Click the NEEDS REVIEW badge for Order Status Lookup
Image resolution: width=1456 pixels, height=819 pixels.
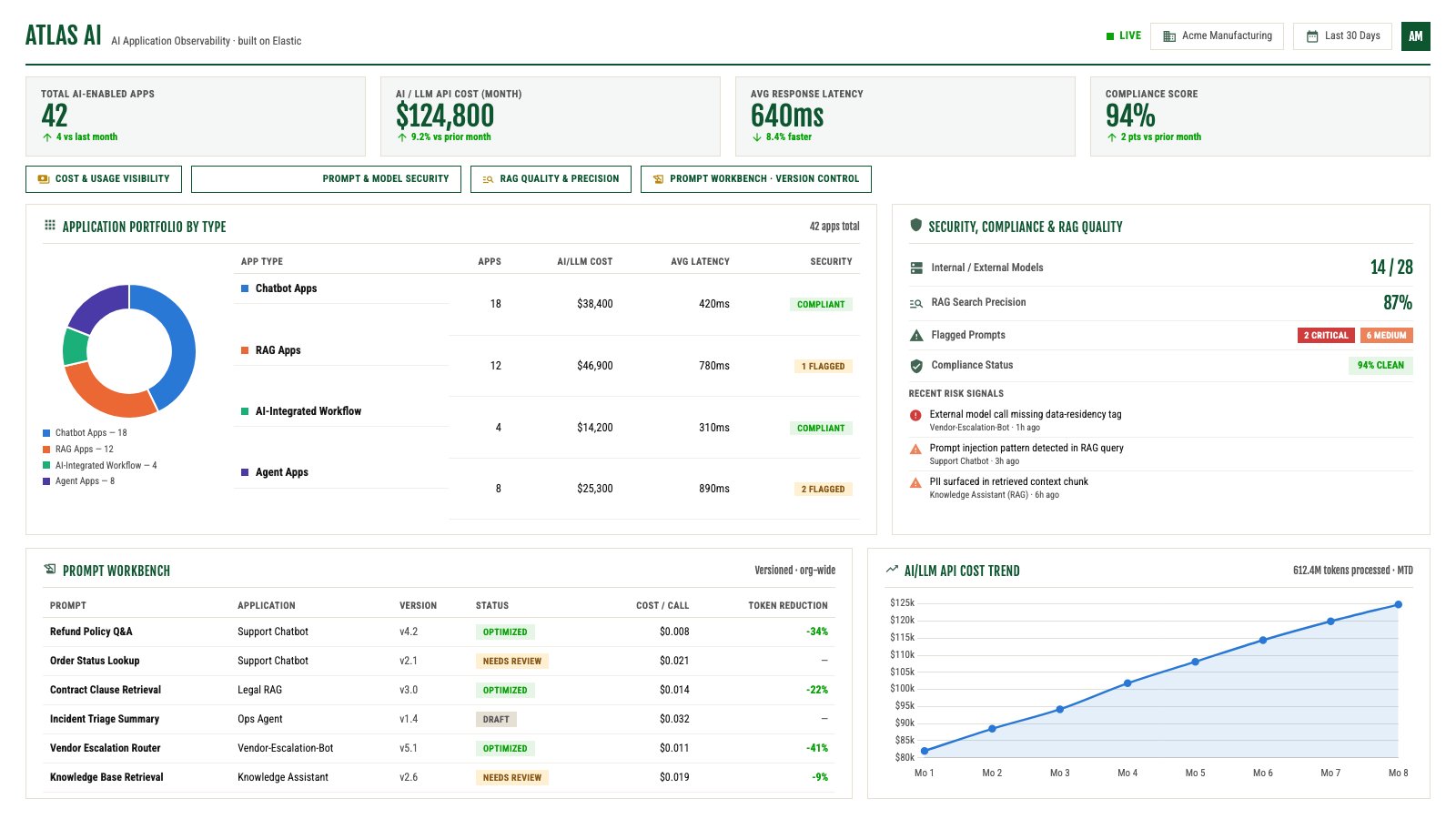[512, 662]
